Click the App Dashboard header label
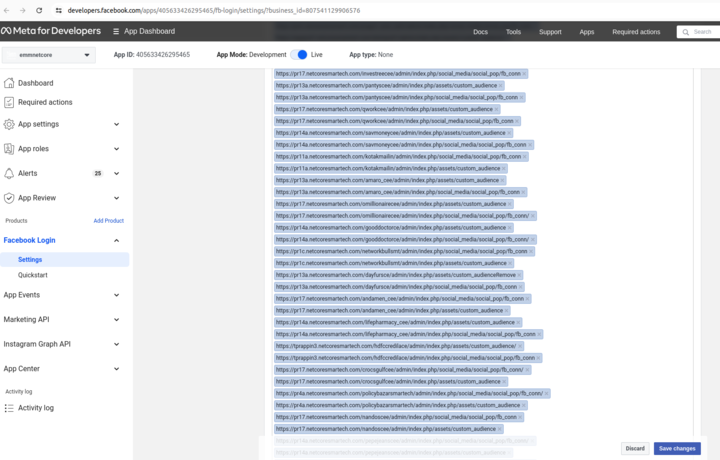The width and height of the screenshot is (720, 460). click(x=149, y=31)
